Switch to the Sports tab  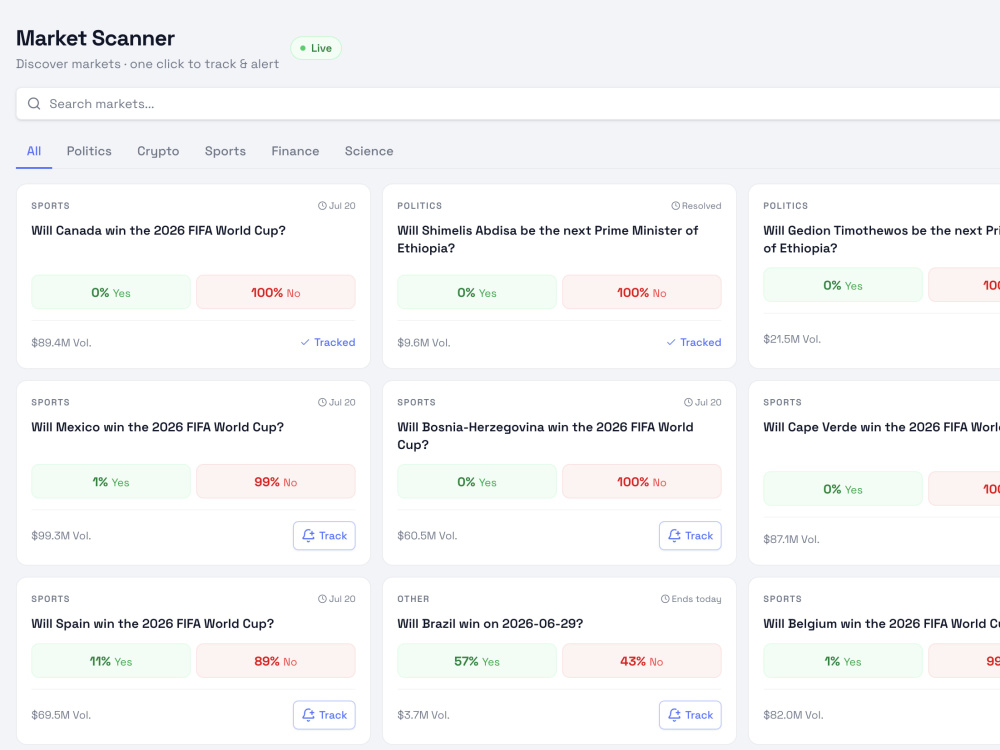225,151
